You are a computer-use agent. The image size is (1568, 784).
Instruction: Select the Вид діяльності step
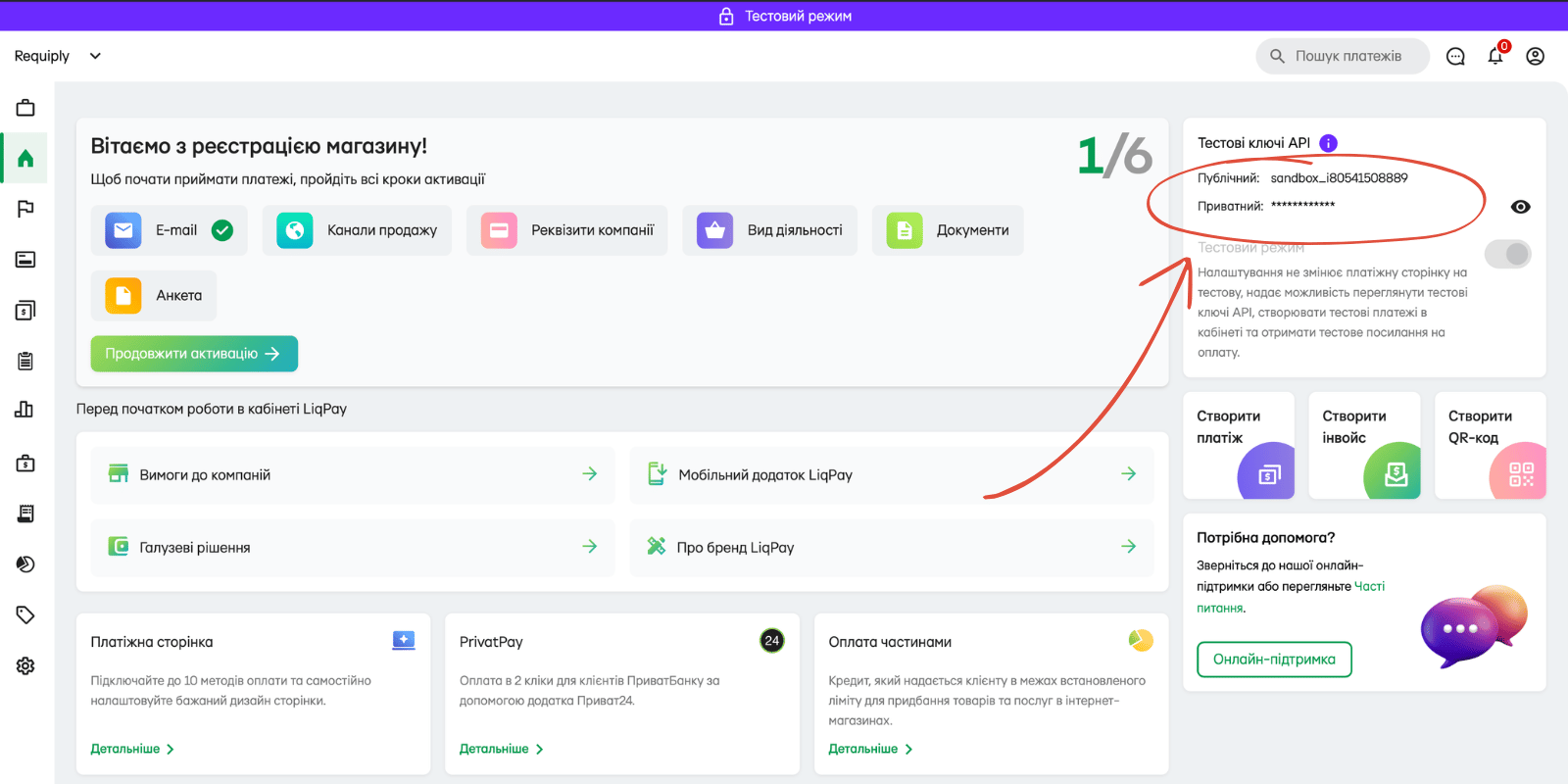770,230
